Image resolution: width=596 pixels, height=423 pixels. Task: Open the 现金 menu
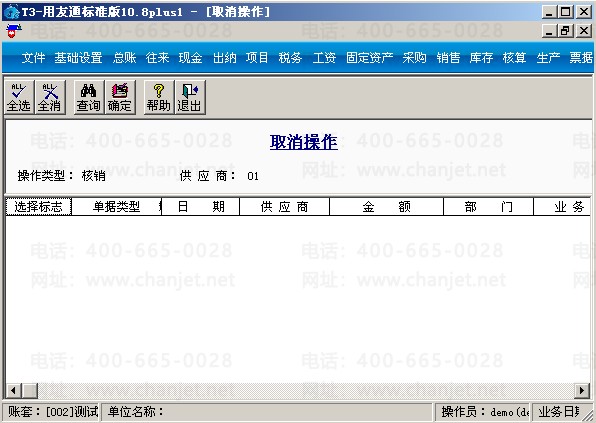pos(190,58)
